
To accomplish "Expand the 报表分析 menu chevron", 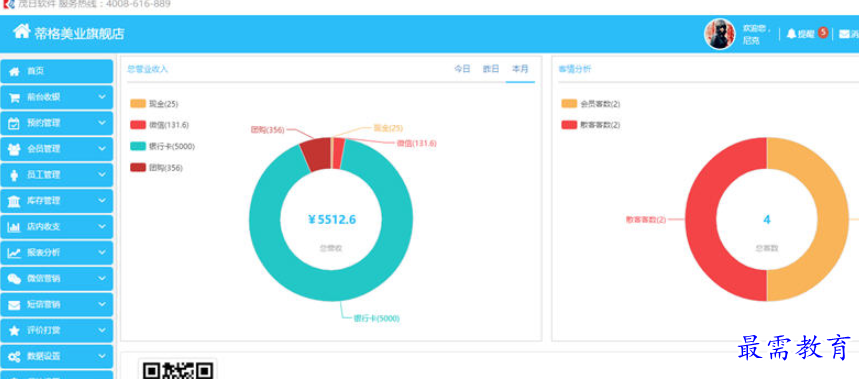I will 102,252.
